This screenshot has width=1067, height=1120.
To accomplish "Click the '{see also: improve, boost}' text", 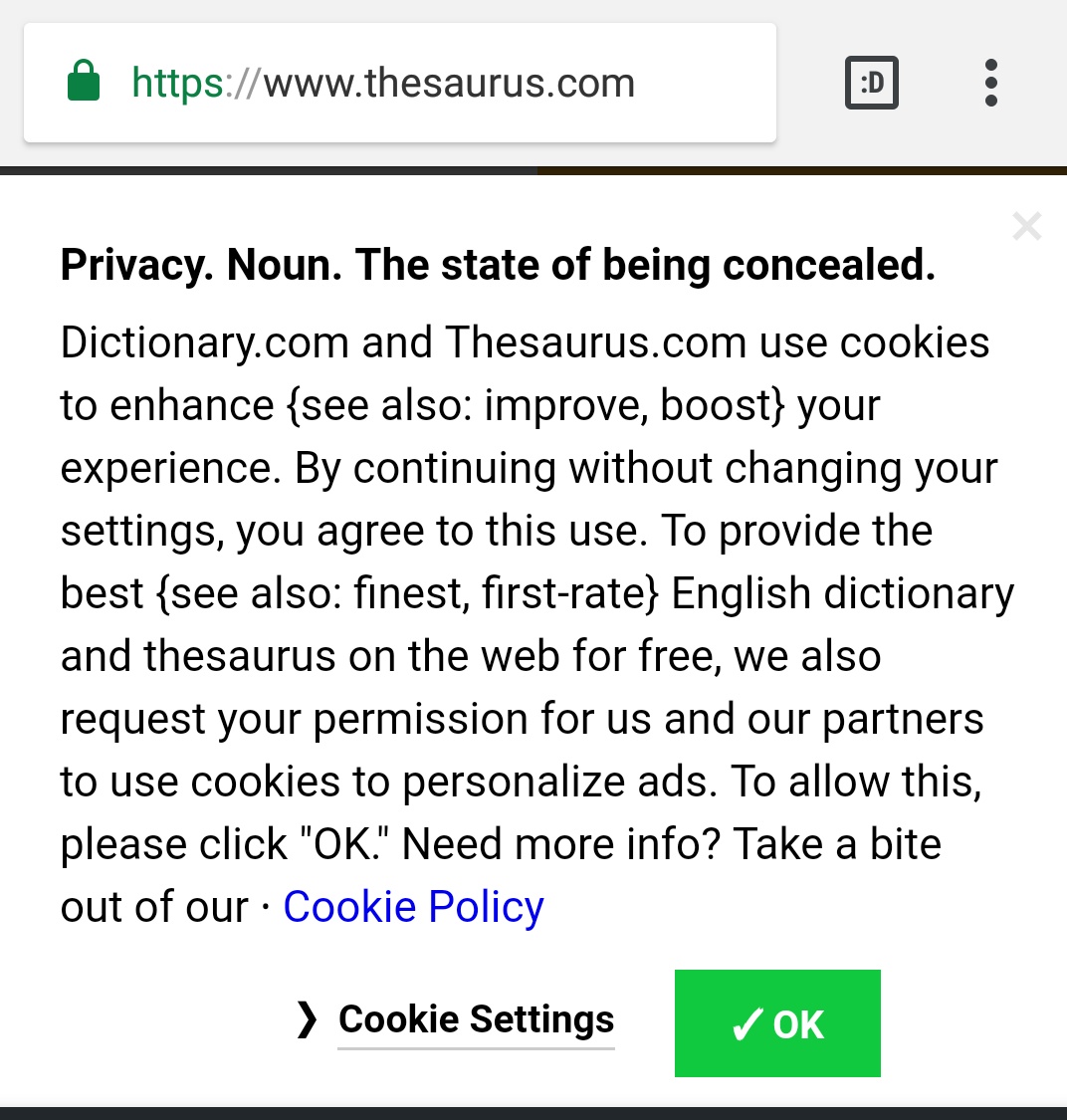I will [534, 406].
